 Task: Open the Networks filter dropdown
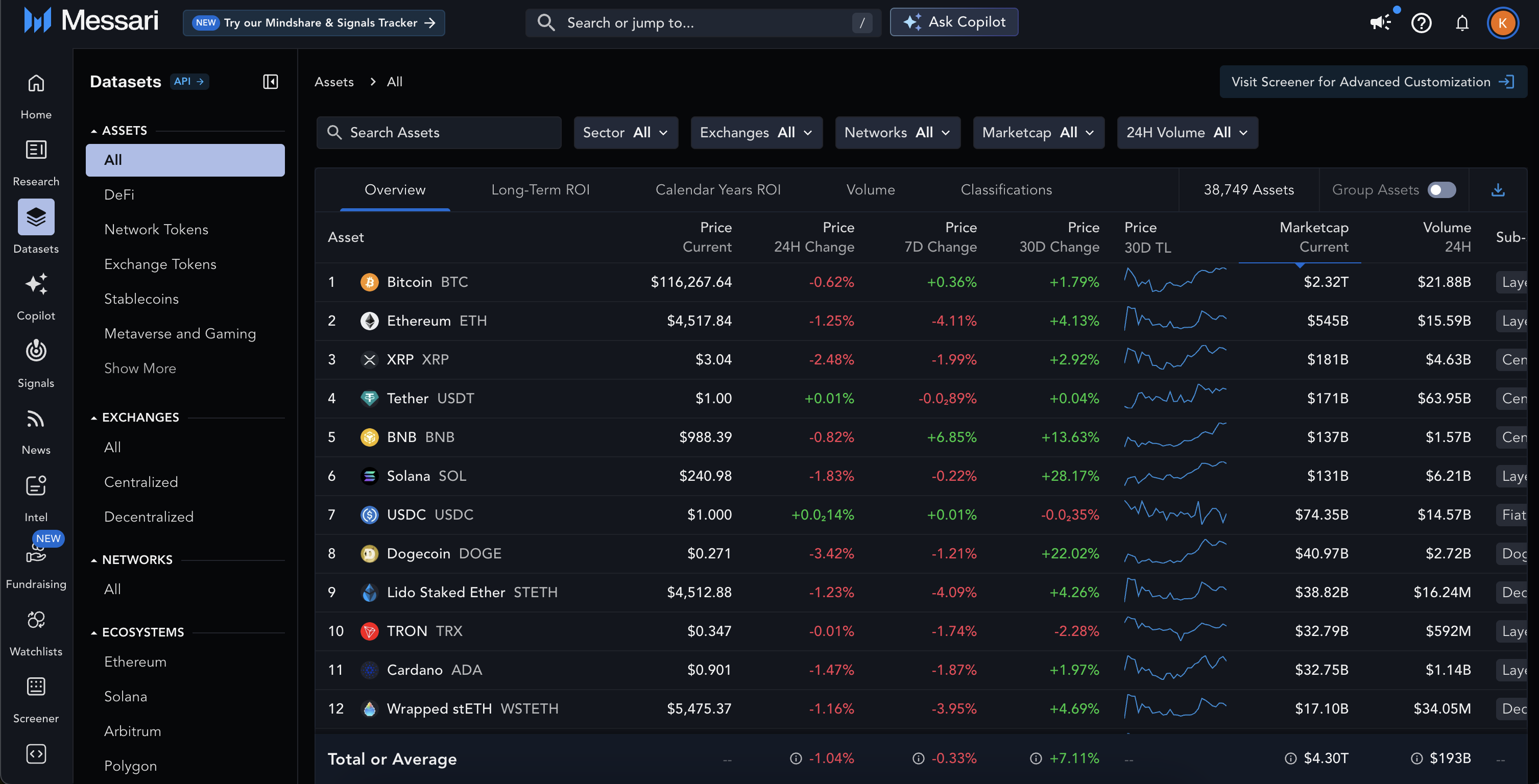897,133
